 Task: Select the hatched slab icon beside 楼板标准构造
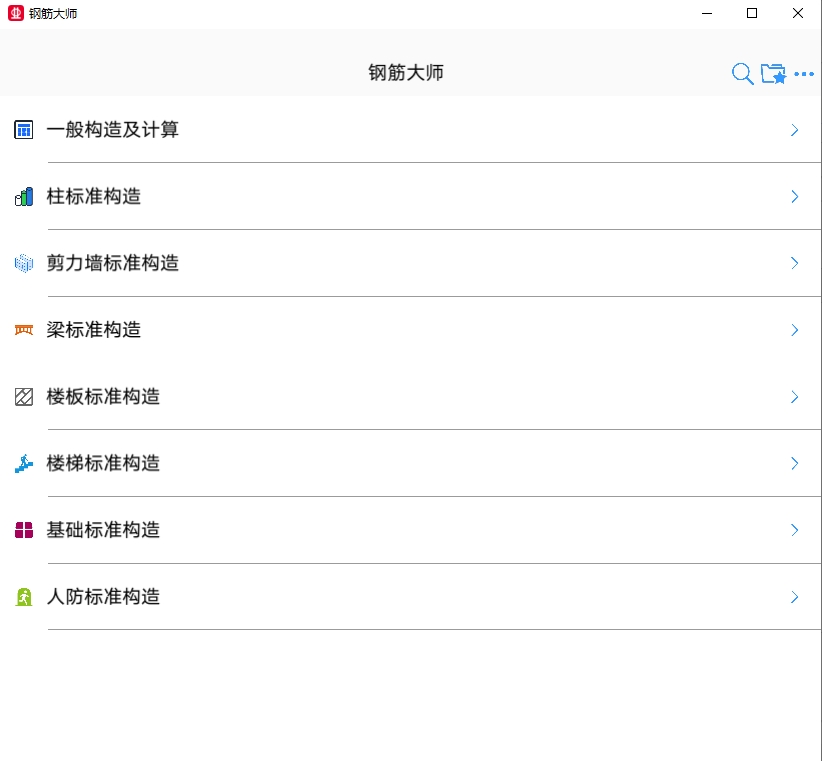23,397
